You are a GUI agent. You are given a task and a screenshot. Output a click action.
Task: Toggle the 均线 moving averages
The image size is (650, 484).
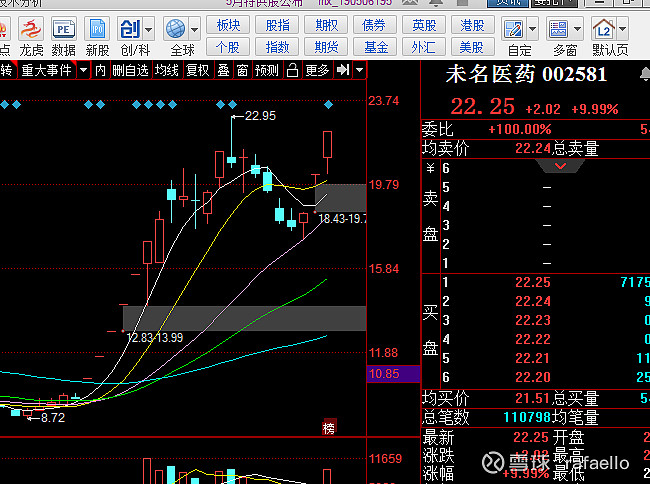point(167,70)
